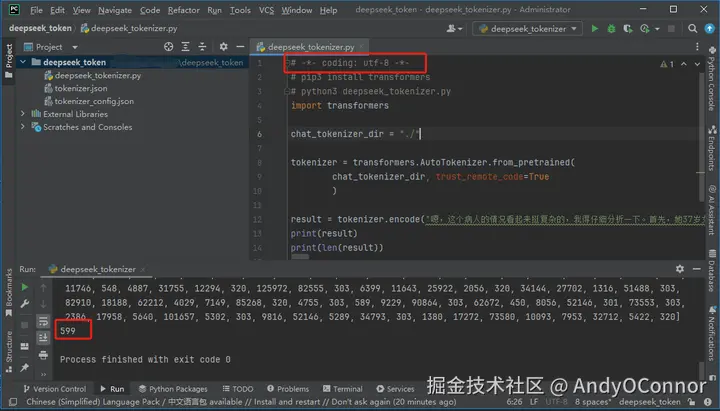The width and height of the screenshot is (720, 411).
Task: Toggle pin tab in Run panel
Action: pyautogui.click(x=25, y=367)
